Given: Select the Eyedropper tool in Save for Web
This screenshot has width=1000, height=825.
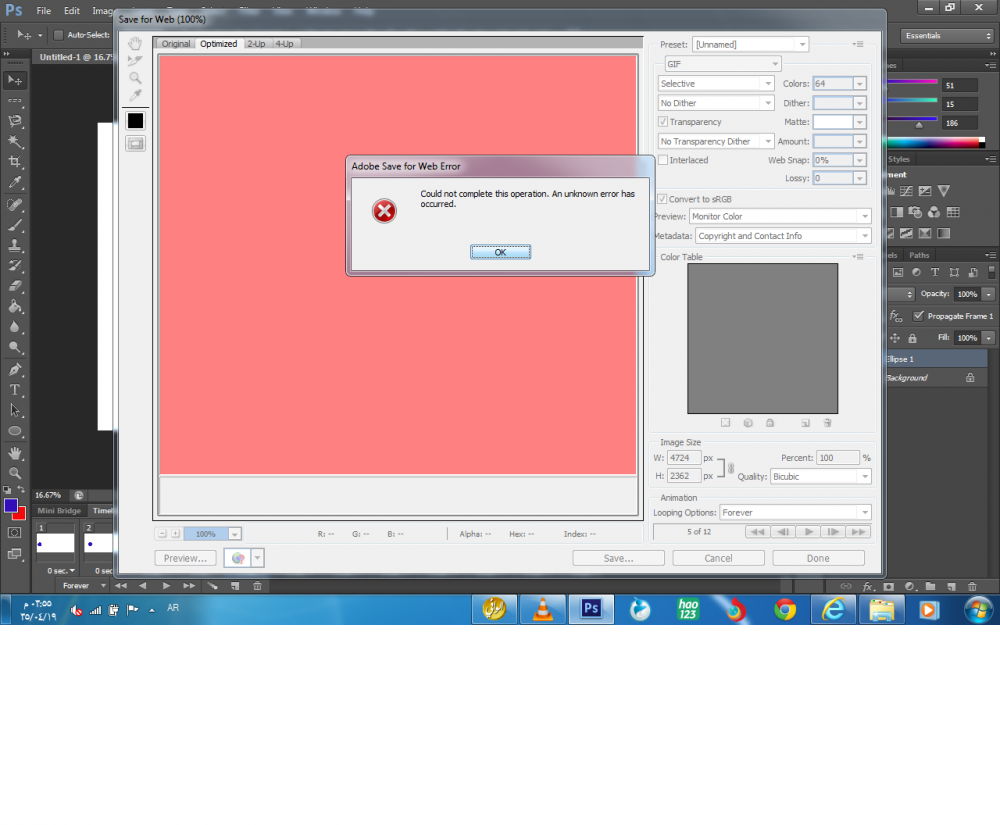Looking at the screenshot, I should pyautogui.click(x=135, y=95).
